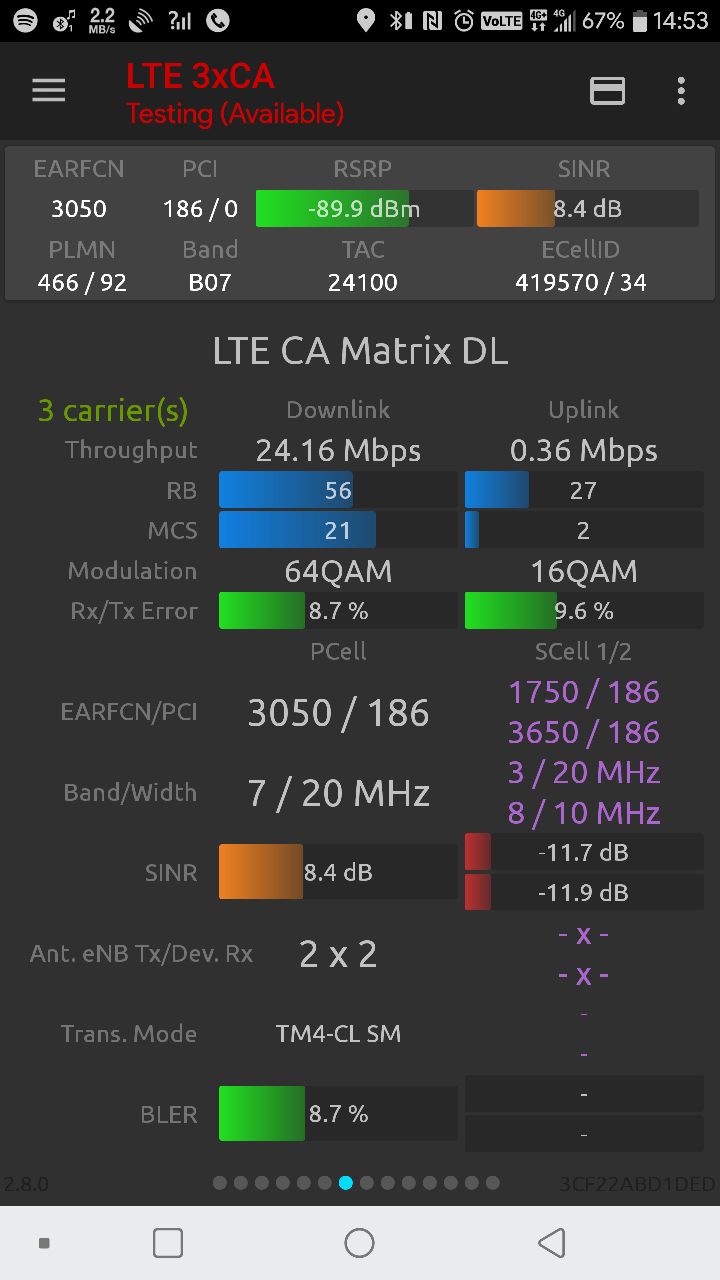Select the highlighted cyan page indicator dot
The image size is (720, 1280).
tap(346, 1183)
